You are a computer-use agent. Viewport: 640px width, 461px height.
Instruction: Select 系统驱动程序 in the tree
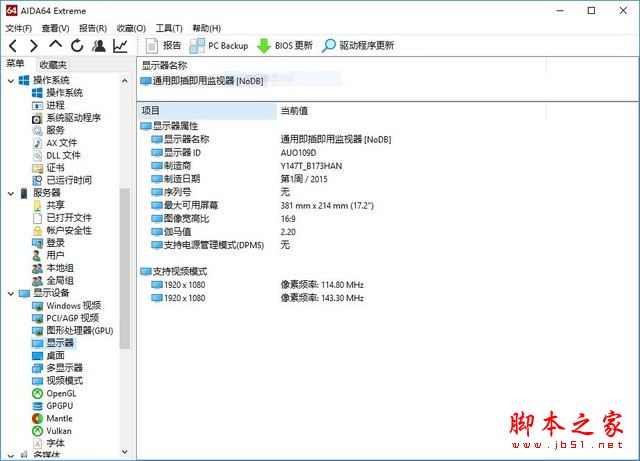point(66,118)
